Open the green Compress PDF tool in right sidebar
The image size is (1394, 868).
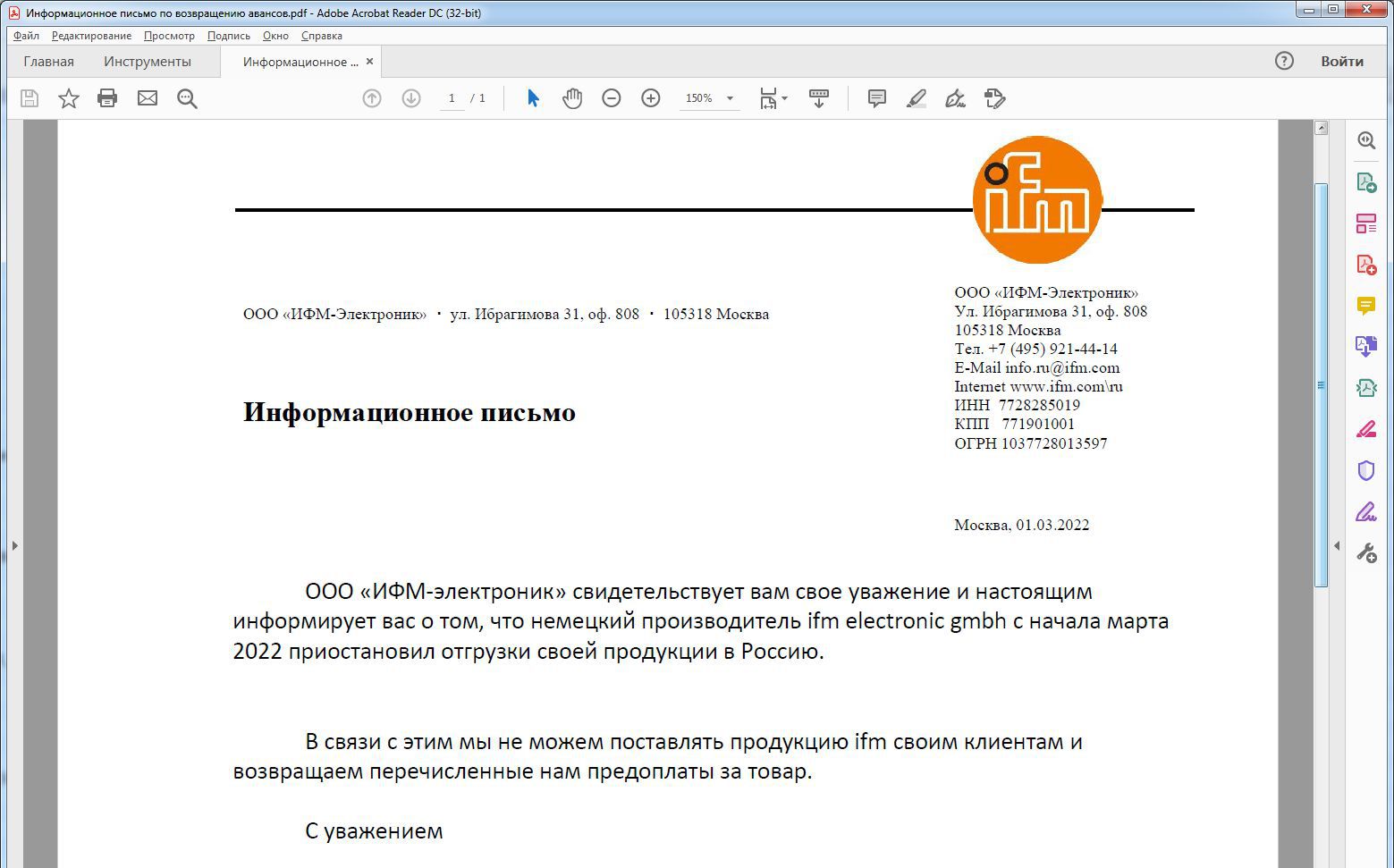tap(1366, 388)
